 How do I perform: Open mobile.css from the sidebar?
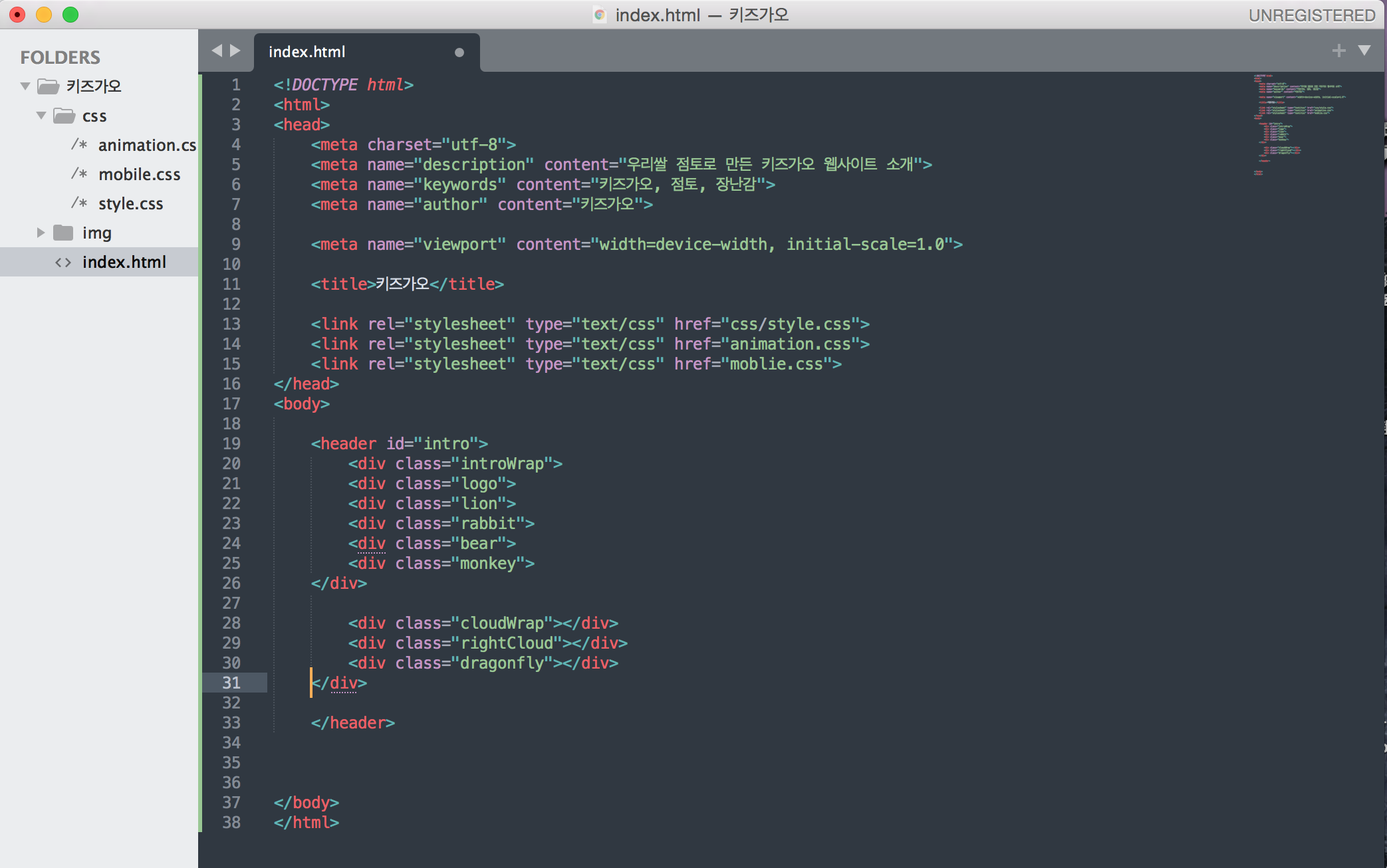coord(139,174)
